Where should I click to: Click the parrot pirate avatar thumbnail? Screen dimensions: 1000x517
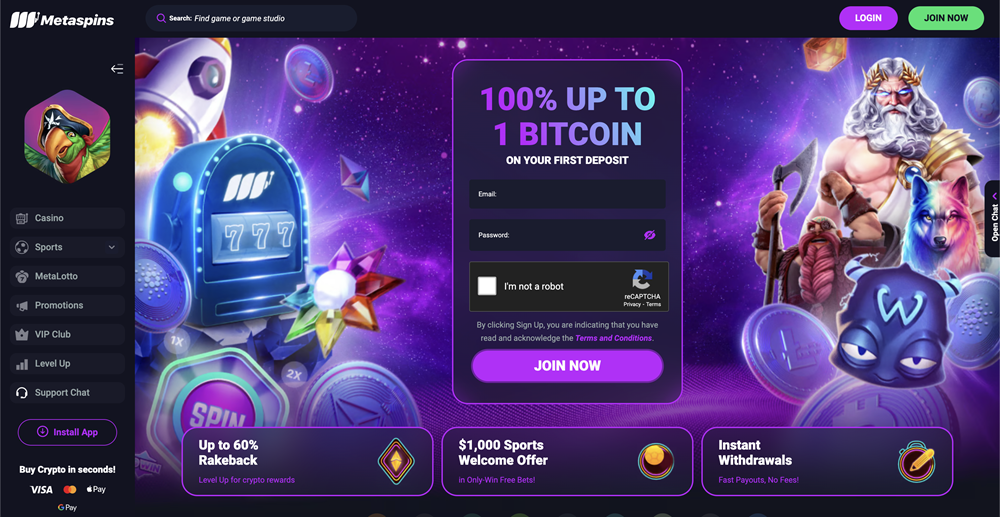67,136
